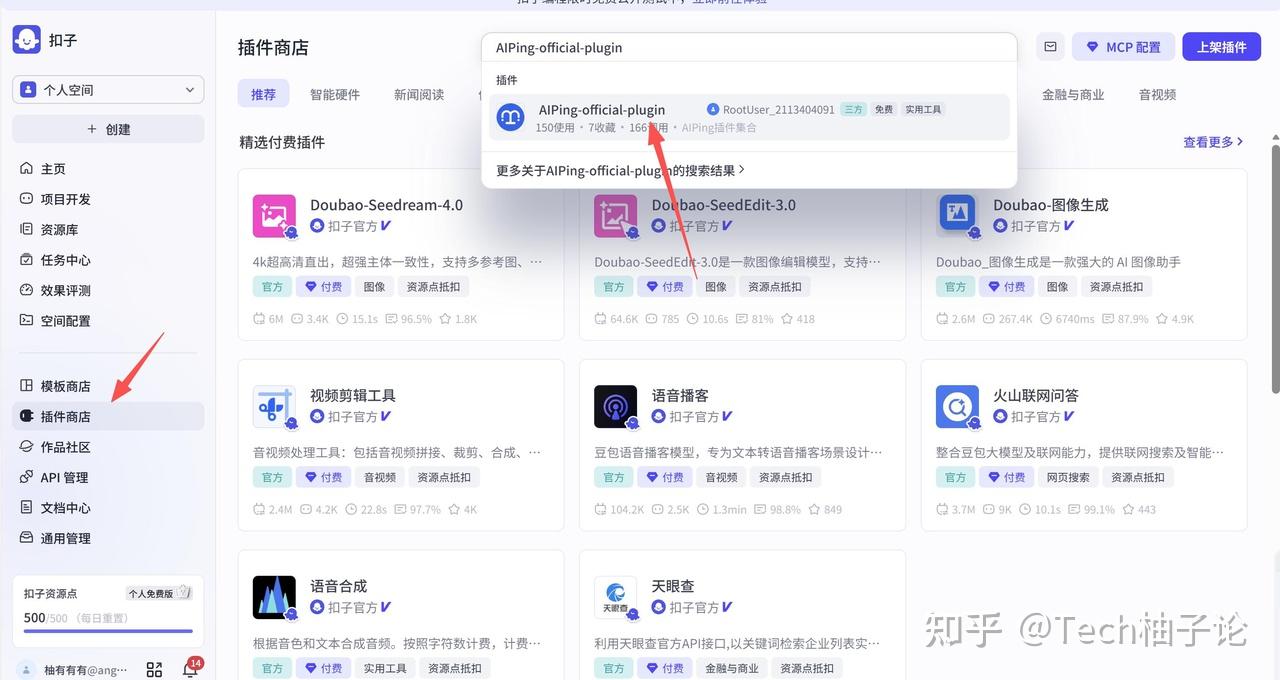1280x680 pixels.
Task: Click the 查看更多 link
Action: pos(1213,142)
